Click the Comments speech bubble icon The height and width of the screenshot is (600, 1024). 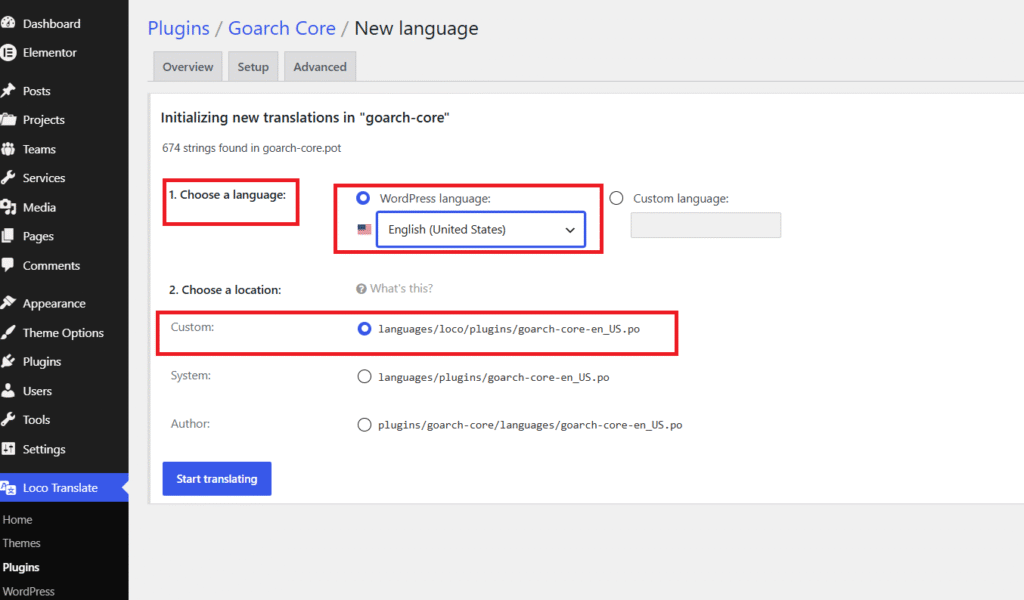click(8, 265)
